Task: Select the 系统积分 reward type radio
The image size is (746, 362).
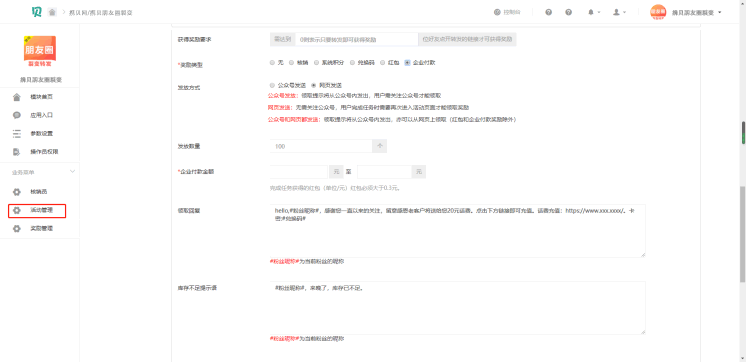Action: [x=316, y=62]
